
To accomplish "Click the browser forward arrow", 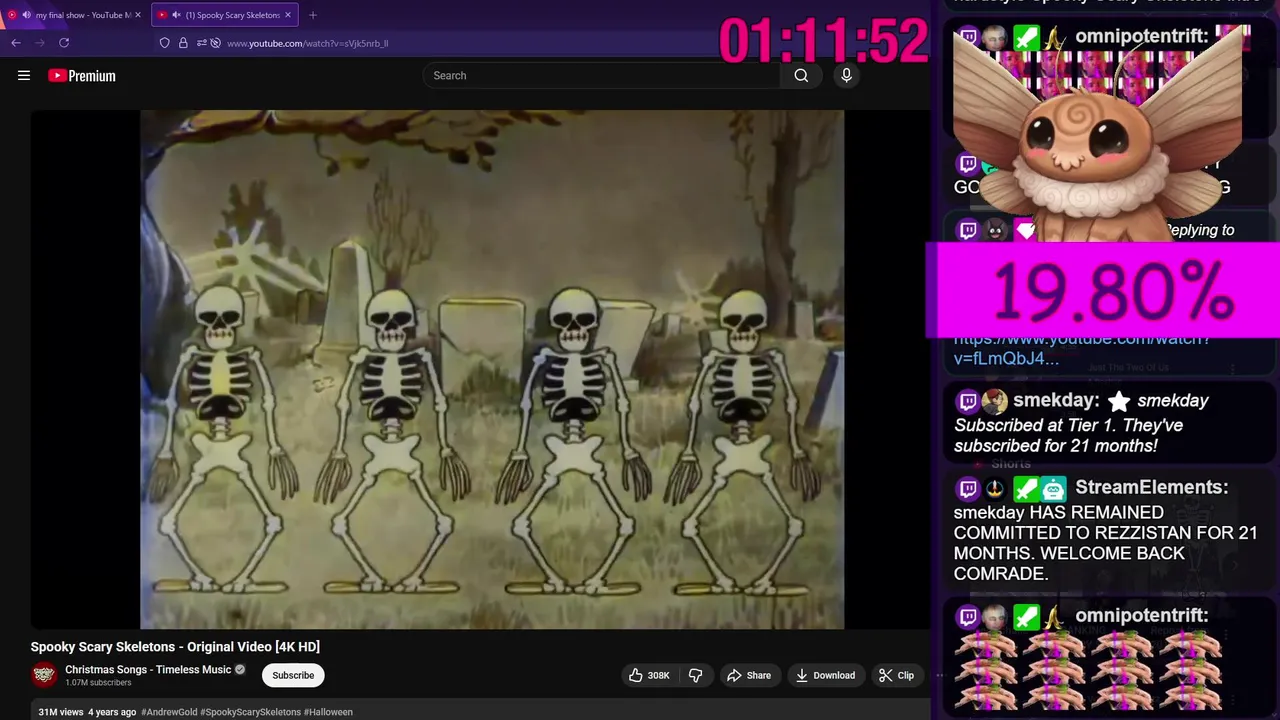I will [40, 43].
